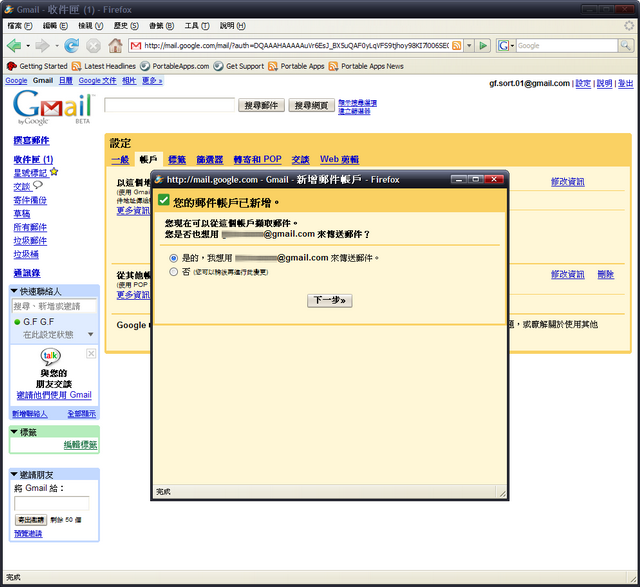
Task: Open the 檔案 menu
Action: pyautogui.click(x=20, y=26)
